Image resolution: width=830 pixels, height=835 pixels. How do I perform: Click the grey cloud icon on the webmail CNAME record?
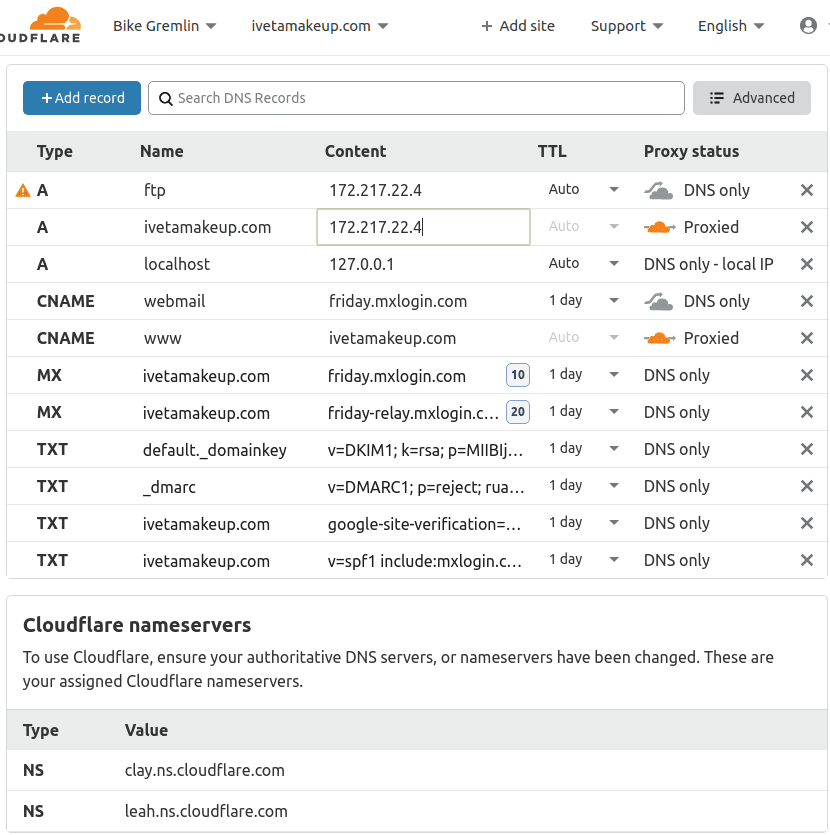(659, 300)
